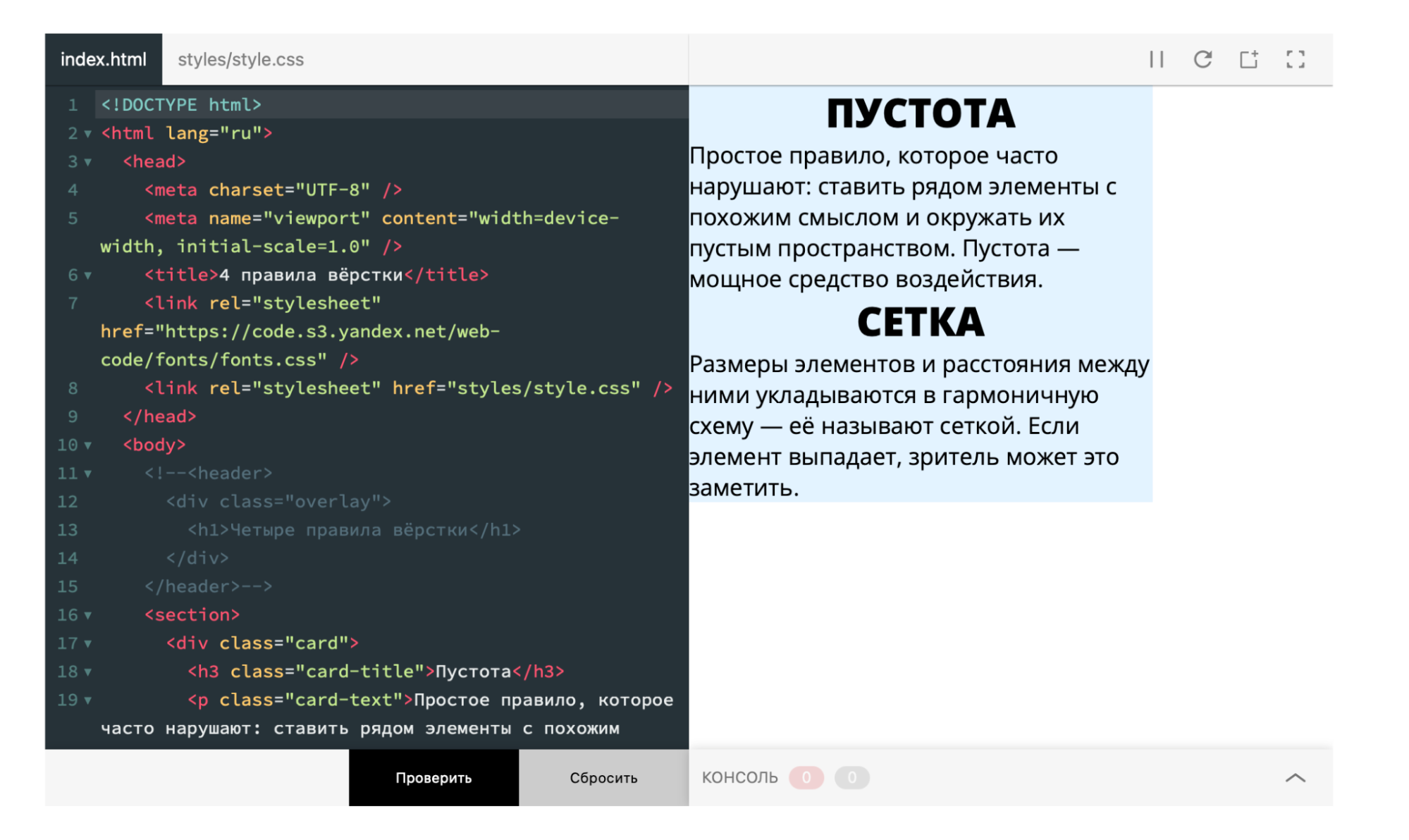Screen dimensions: 1409x840
Task: Collapse the head element fold on line 3
Action: [x=87, y=161]
